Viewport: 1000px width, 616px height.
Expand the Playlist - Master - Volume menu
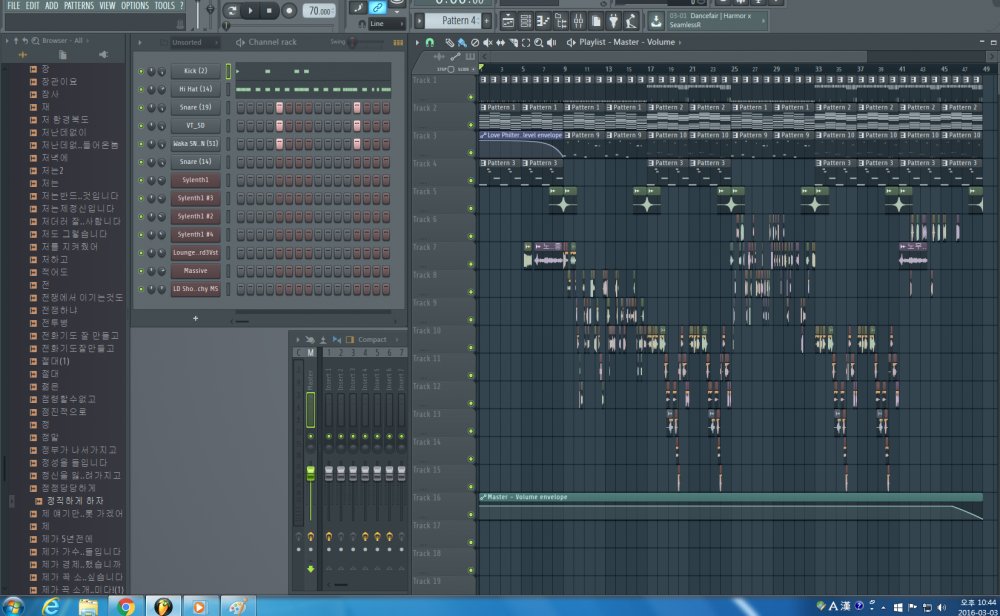point(625,43)
